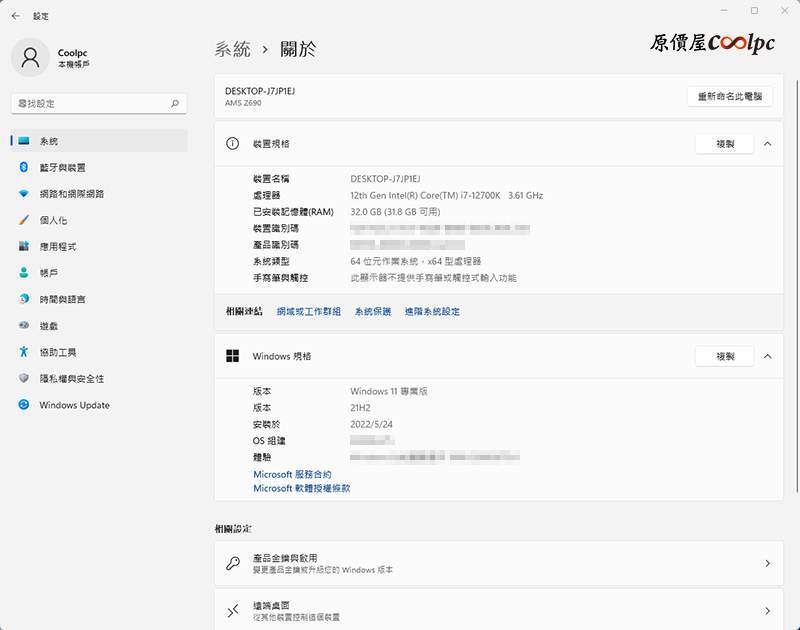This screenshot has height=630, width=800.
Task: Click the 系統 breadcrumb
Action: click(233, 49)
